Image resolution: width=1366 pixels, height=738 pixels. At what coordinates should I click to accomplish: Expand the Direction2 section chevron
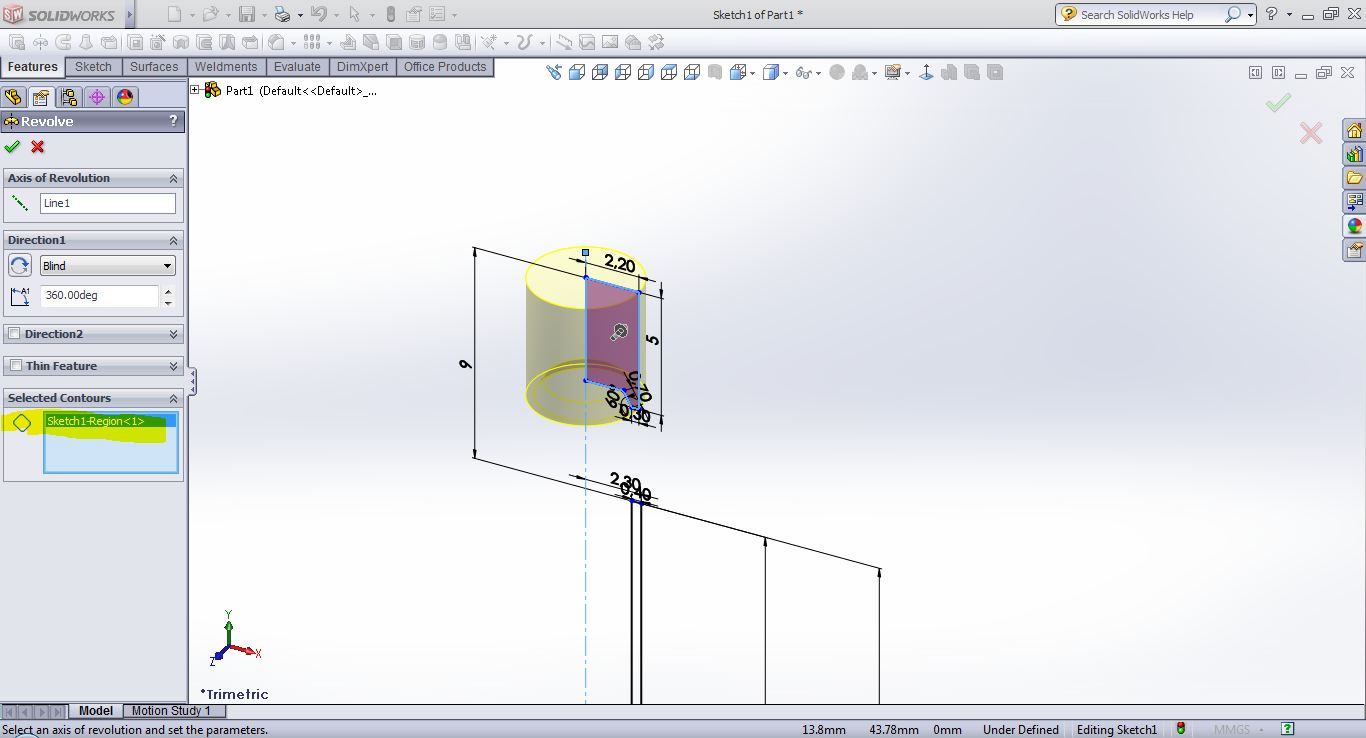(173, 334)
